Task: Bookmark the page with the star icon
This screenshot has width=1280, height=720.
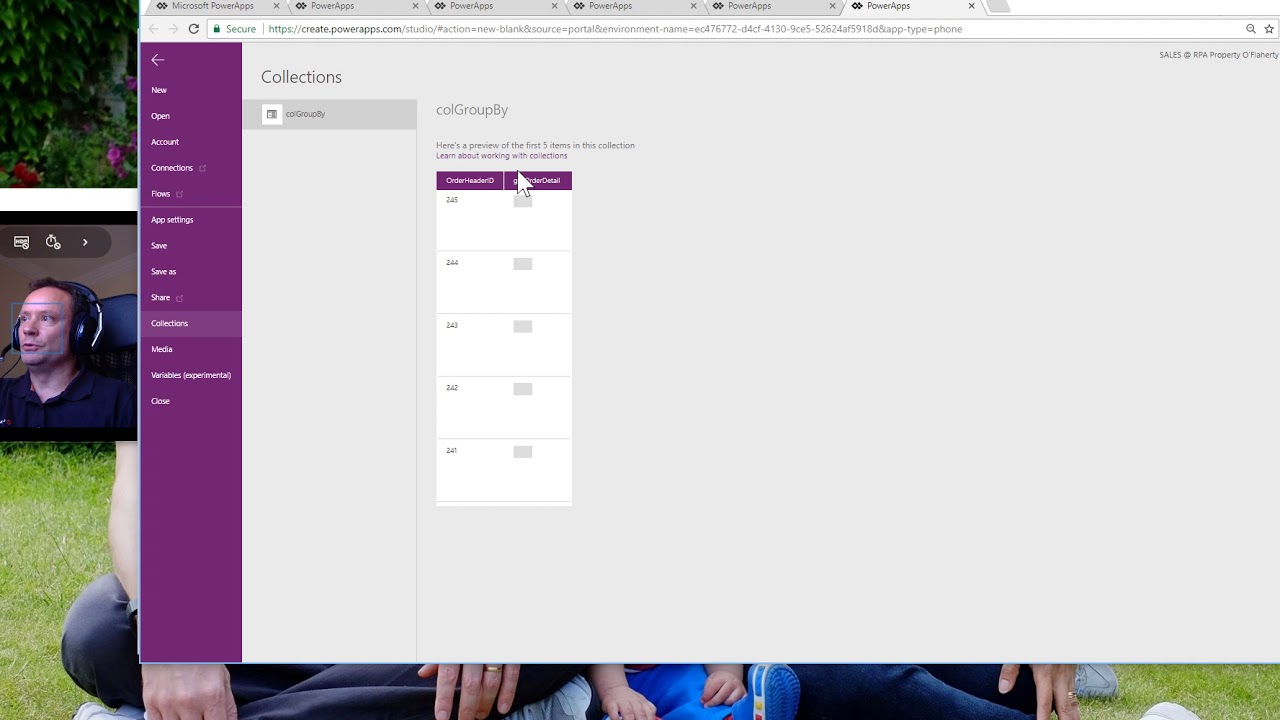Action: click(x=1269, y=29)
